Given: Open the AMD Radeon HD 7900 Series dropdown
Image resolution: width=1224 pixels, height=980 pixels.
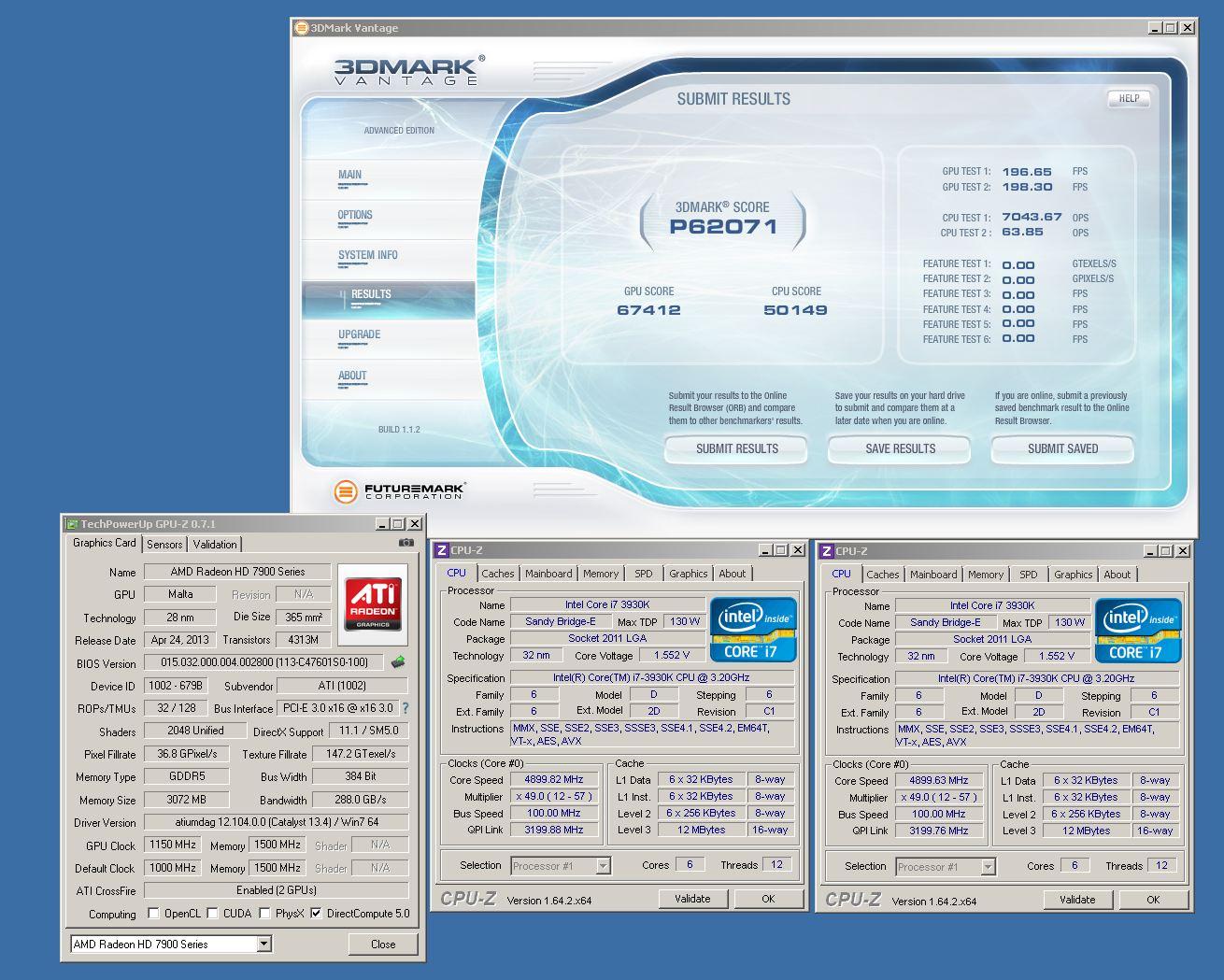Looking at the screenshot, I should 263,944.
